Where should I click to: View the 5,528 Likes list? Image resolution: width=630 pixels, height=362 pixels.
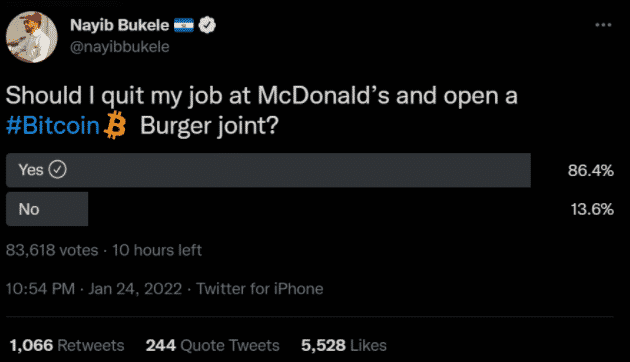coord(344,346)
